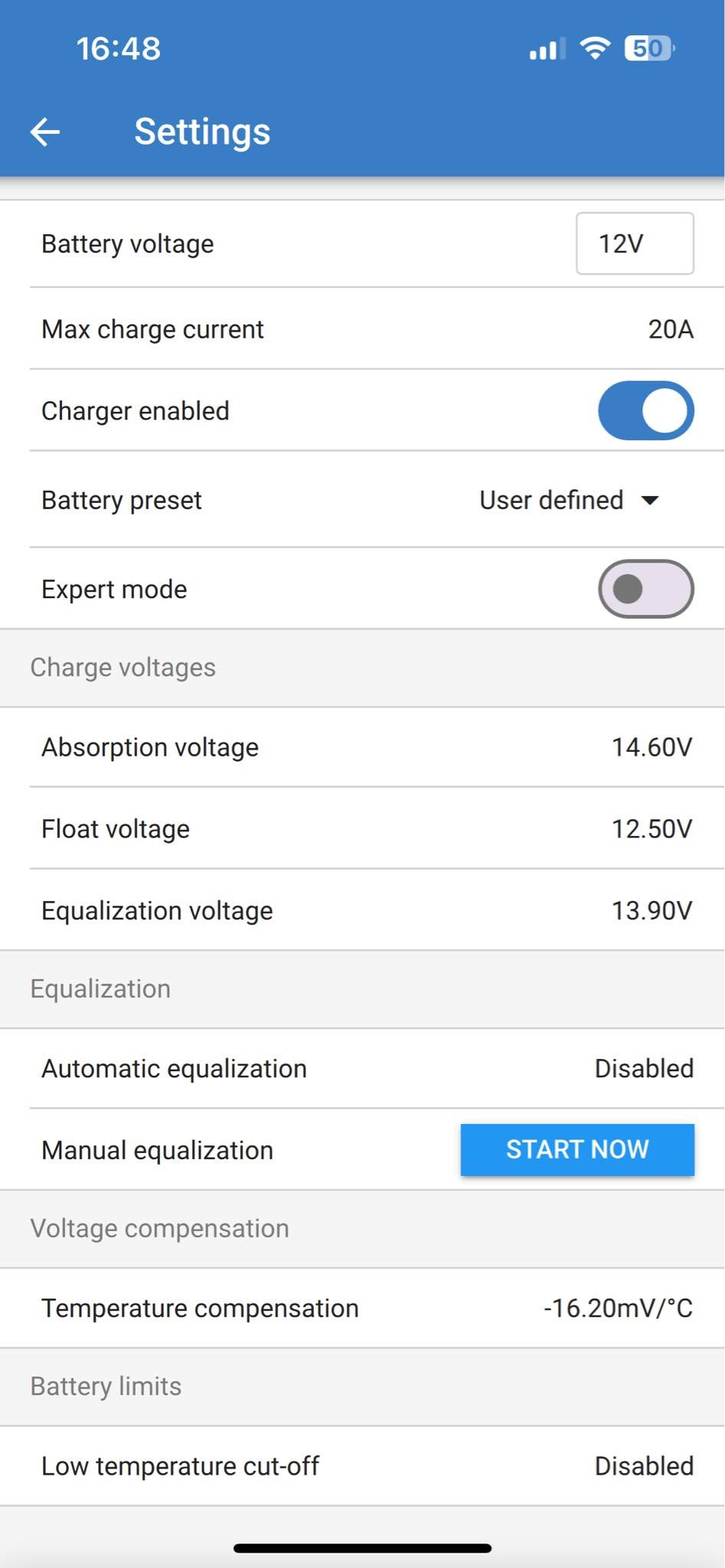Screen dimensions: 725x1568
Task: Tap the back arrow in Settings header
Action: pyautogui.click(x=45, y=132)
